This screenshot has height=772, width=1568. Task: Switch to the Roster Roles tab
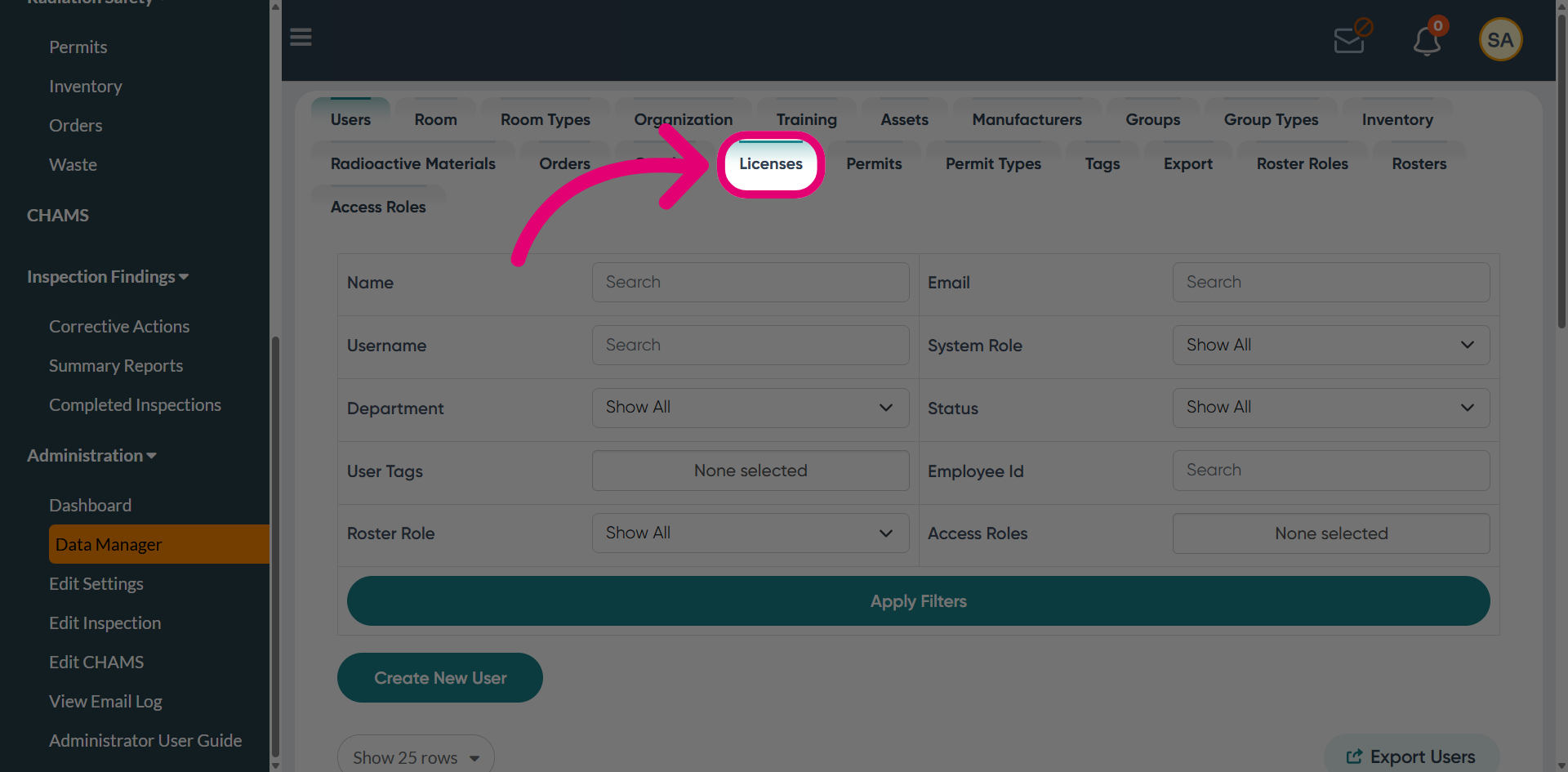[x=1303, y=163]
